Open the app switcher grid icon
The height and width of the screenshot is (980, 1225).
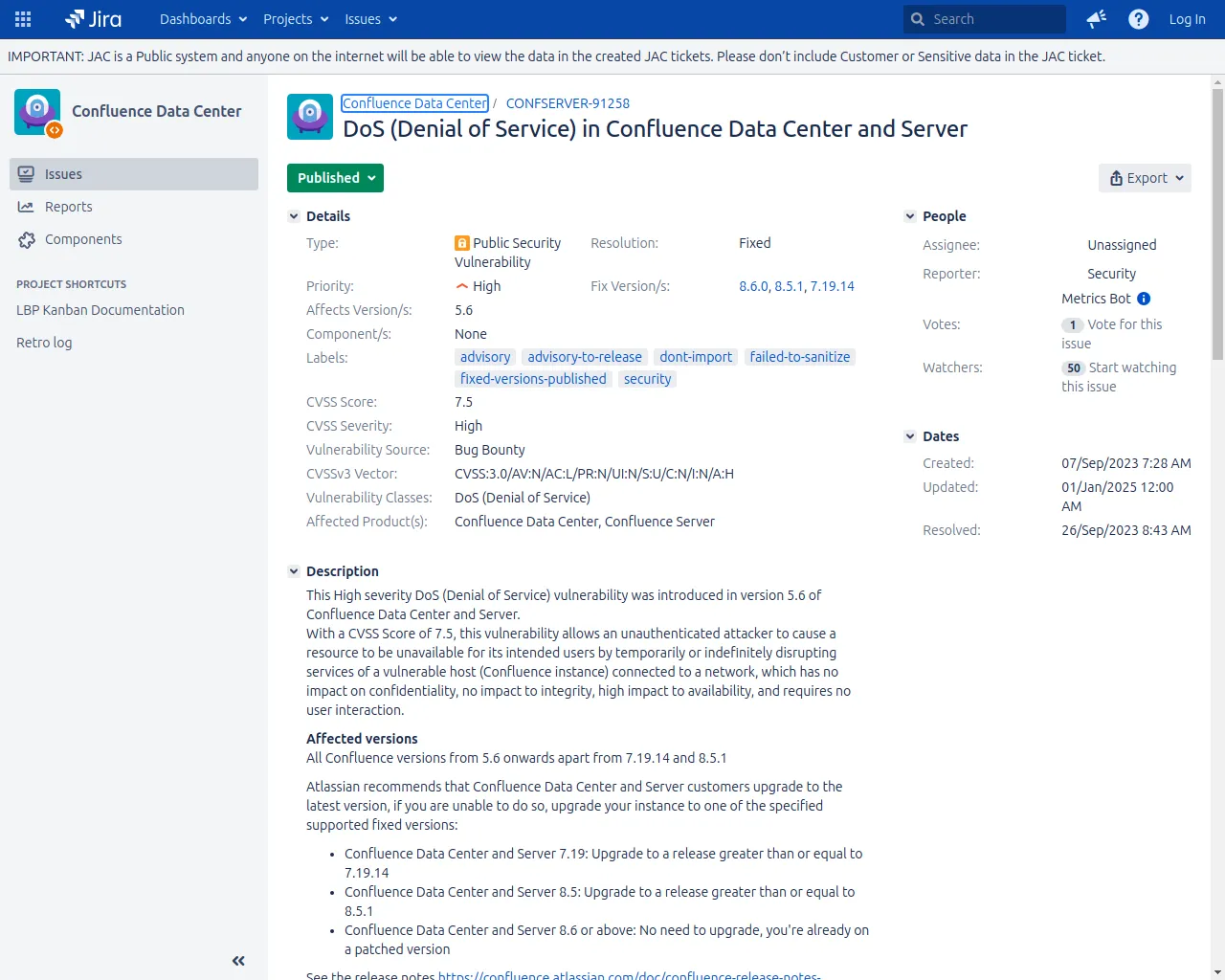[23, 19]
